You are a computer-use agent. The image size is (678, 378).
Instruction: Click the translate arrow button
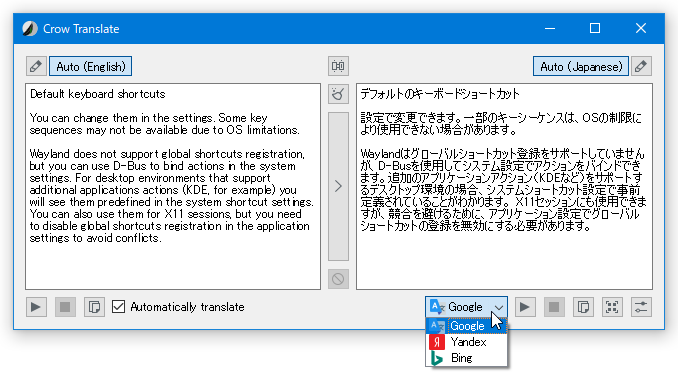pyautogui.click(x=338, y=186)
